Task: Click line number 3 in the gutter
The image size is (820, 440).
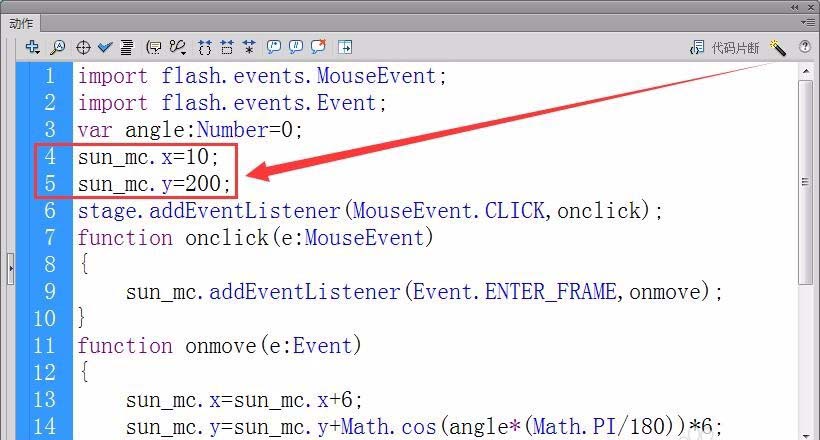Action: click(x=50, y=130)
